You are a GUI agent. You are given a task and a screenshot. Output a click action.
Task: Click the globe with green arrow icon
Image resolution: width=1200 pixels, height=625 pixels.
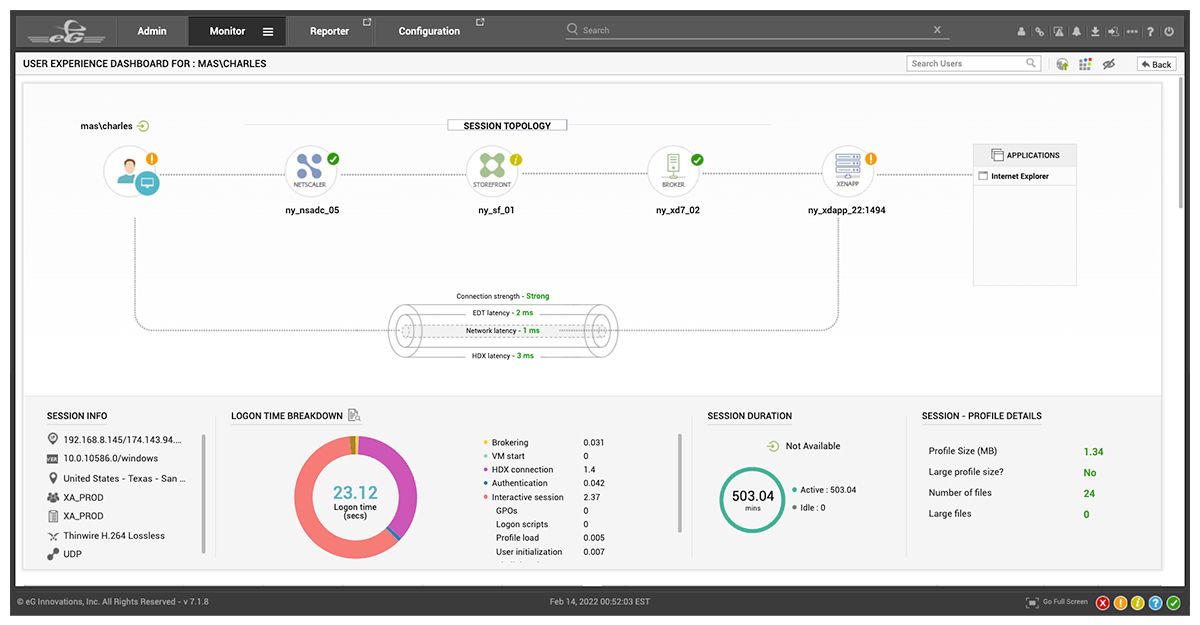tap(1062, 64)
